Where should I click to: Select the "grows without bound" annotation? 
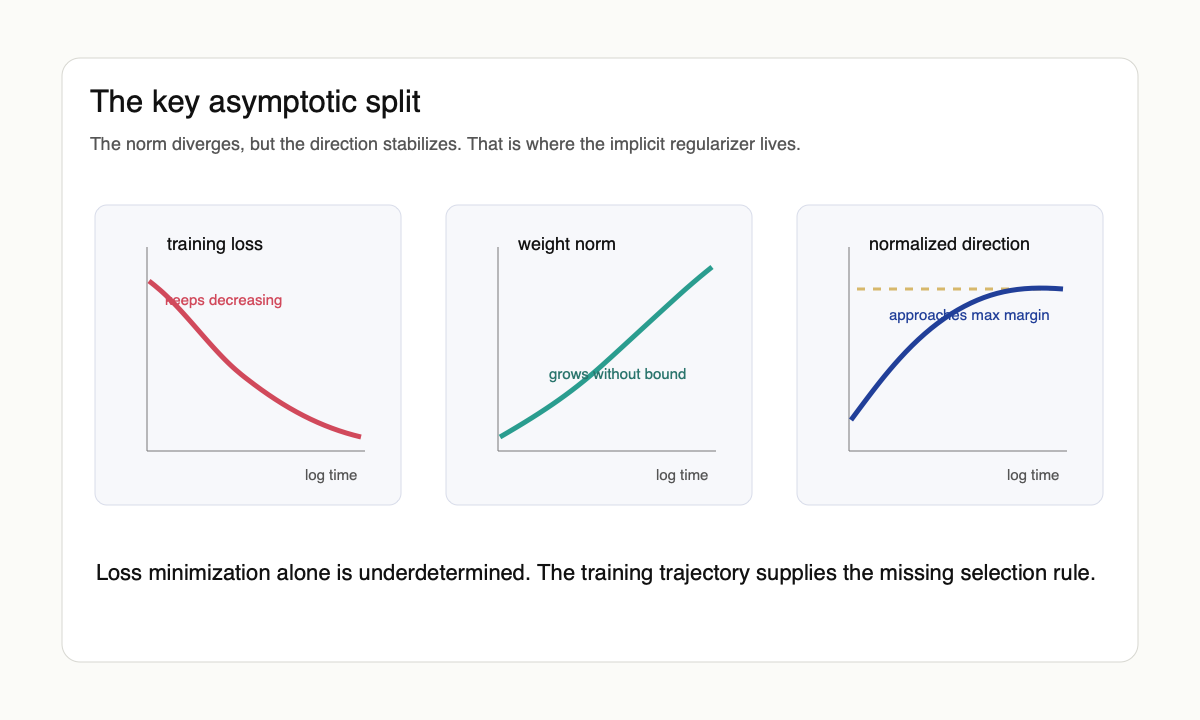coord(617,375)
